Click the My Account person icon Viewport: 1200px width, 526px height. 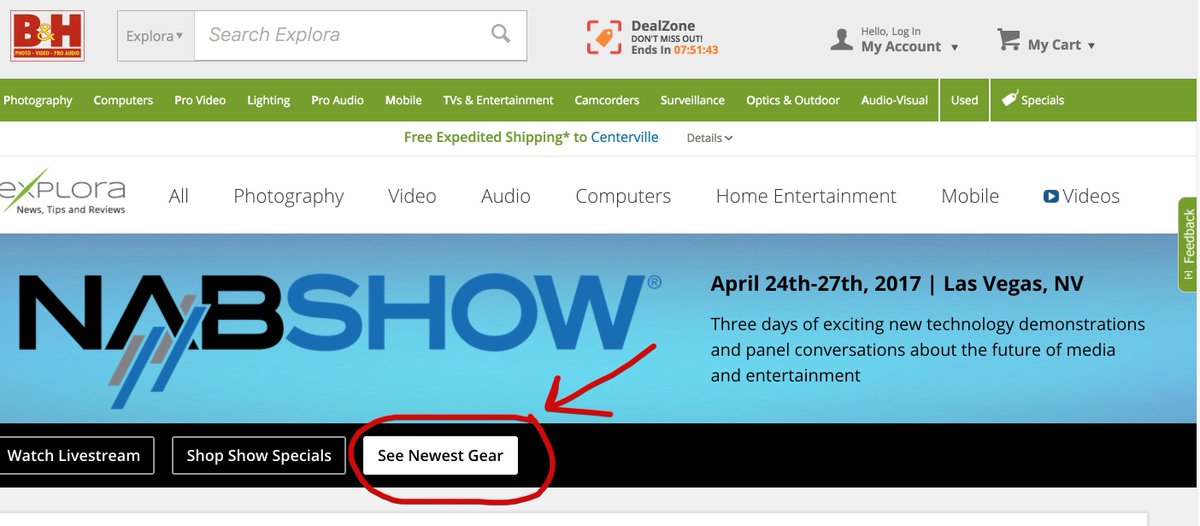click(x=842, y=39)
